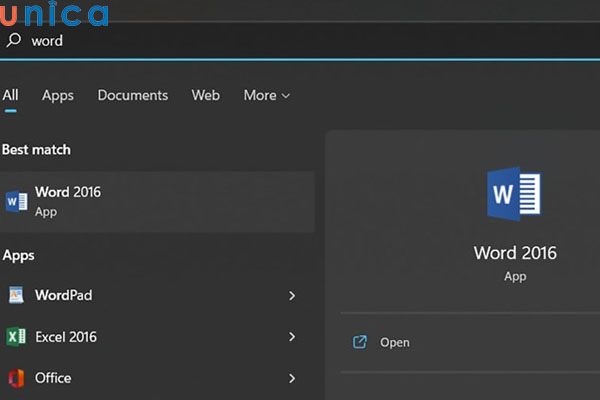Select the Web filter tab
Image resolution: width=600 pixels, height=400 pixels.
coord(205,95)
